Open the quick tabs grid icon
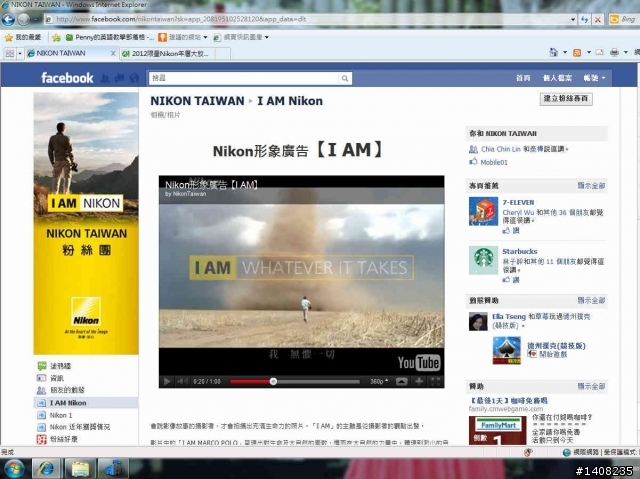640x479 pixels. [x=10, y=53]
